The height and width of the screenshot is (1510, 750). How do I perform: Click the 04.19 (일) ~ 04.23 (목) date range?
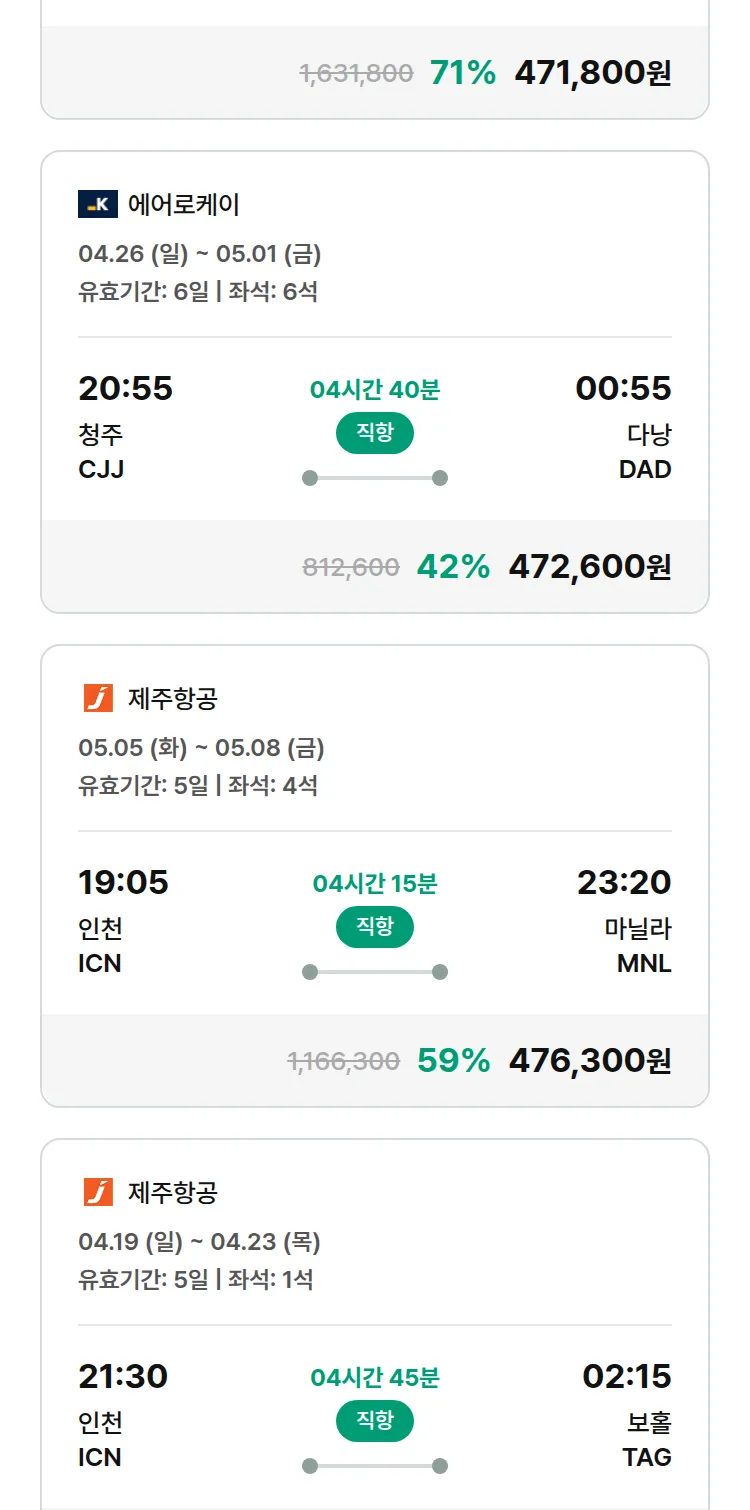tap(200, 1242)
